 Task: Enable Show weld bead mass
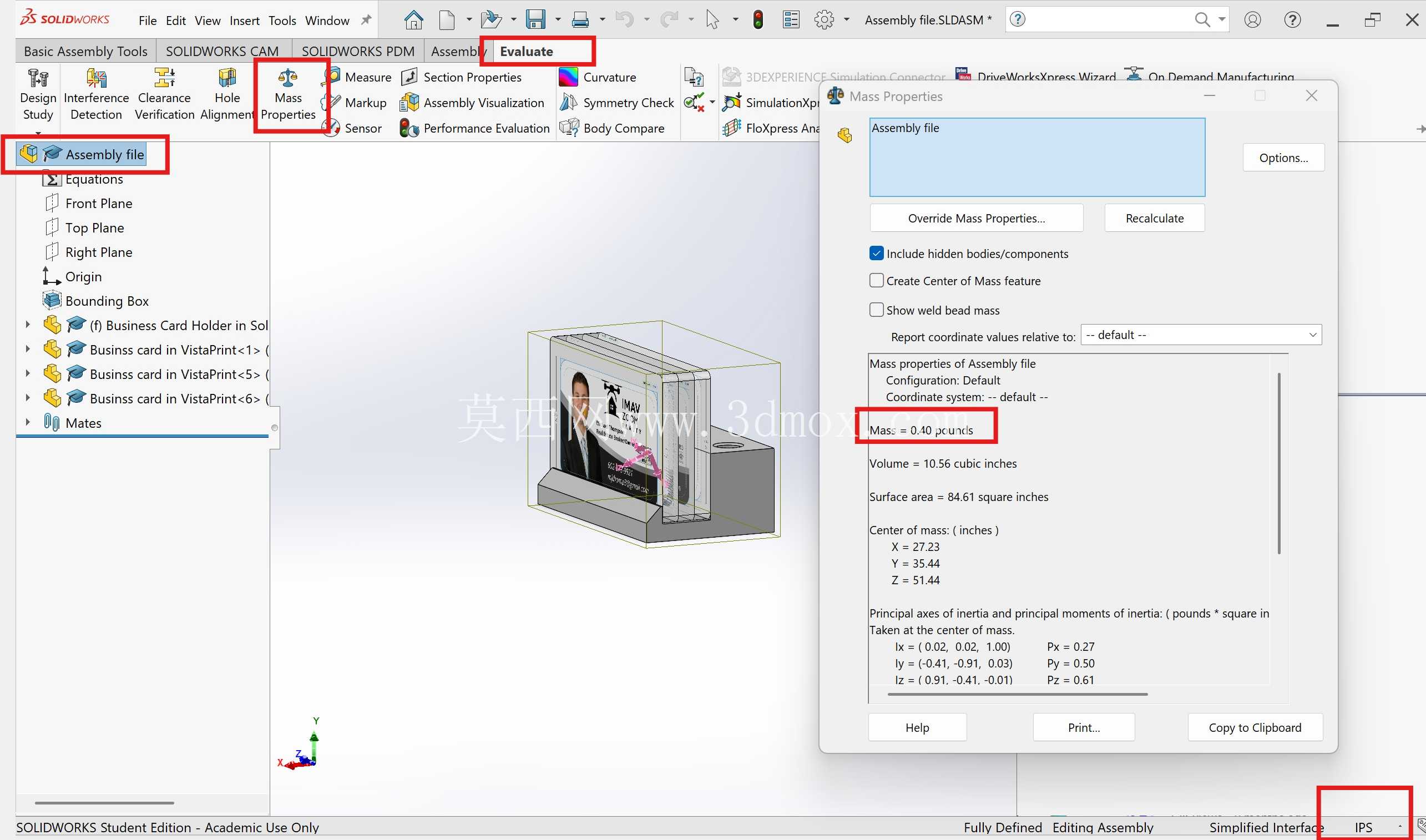pyautogui.click(x=876, y=310)
